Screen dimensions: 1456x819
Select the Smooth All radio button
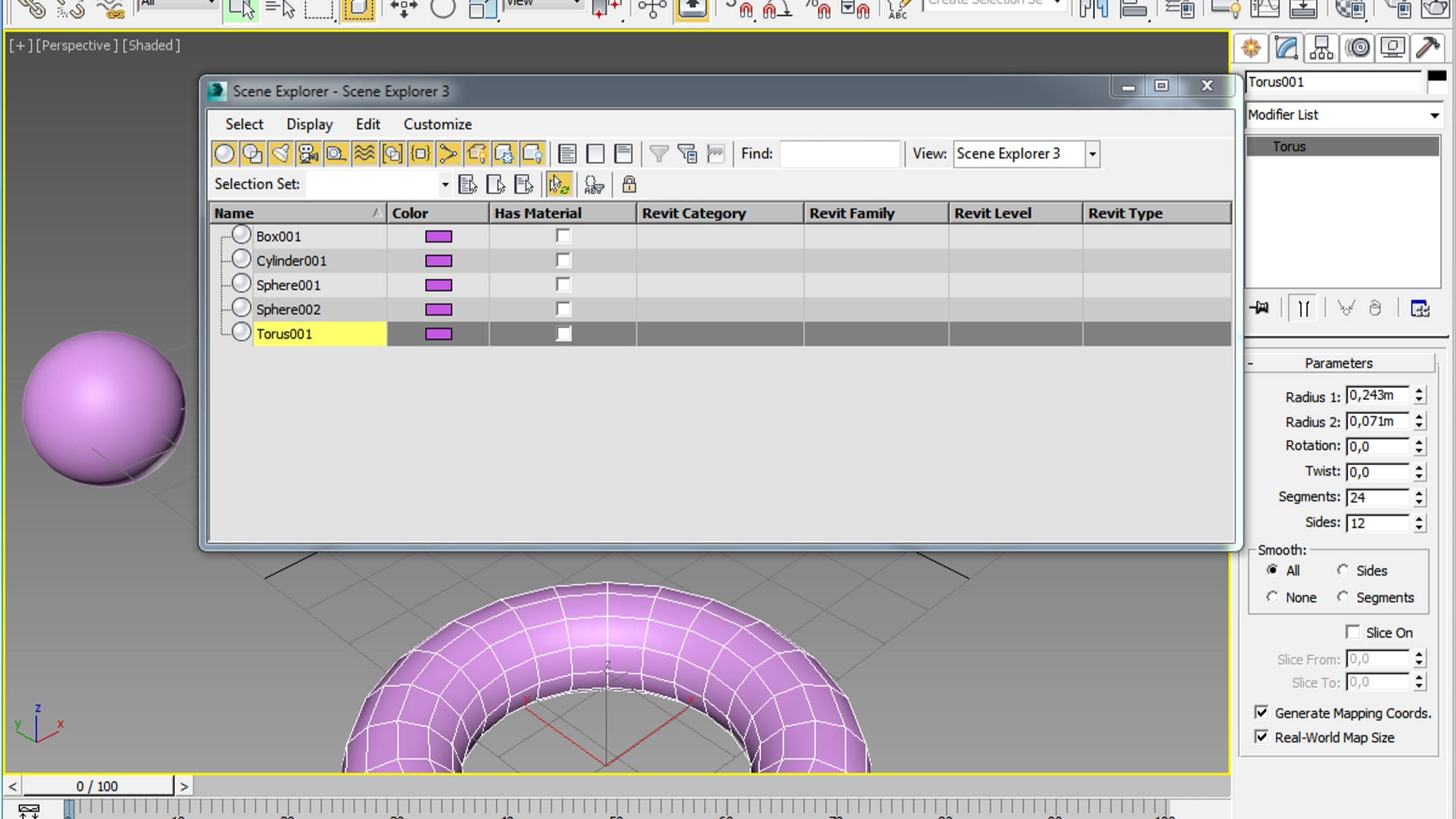tap(1272, 570)
